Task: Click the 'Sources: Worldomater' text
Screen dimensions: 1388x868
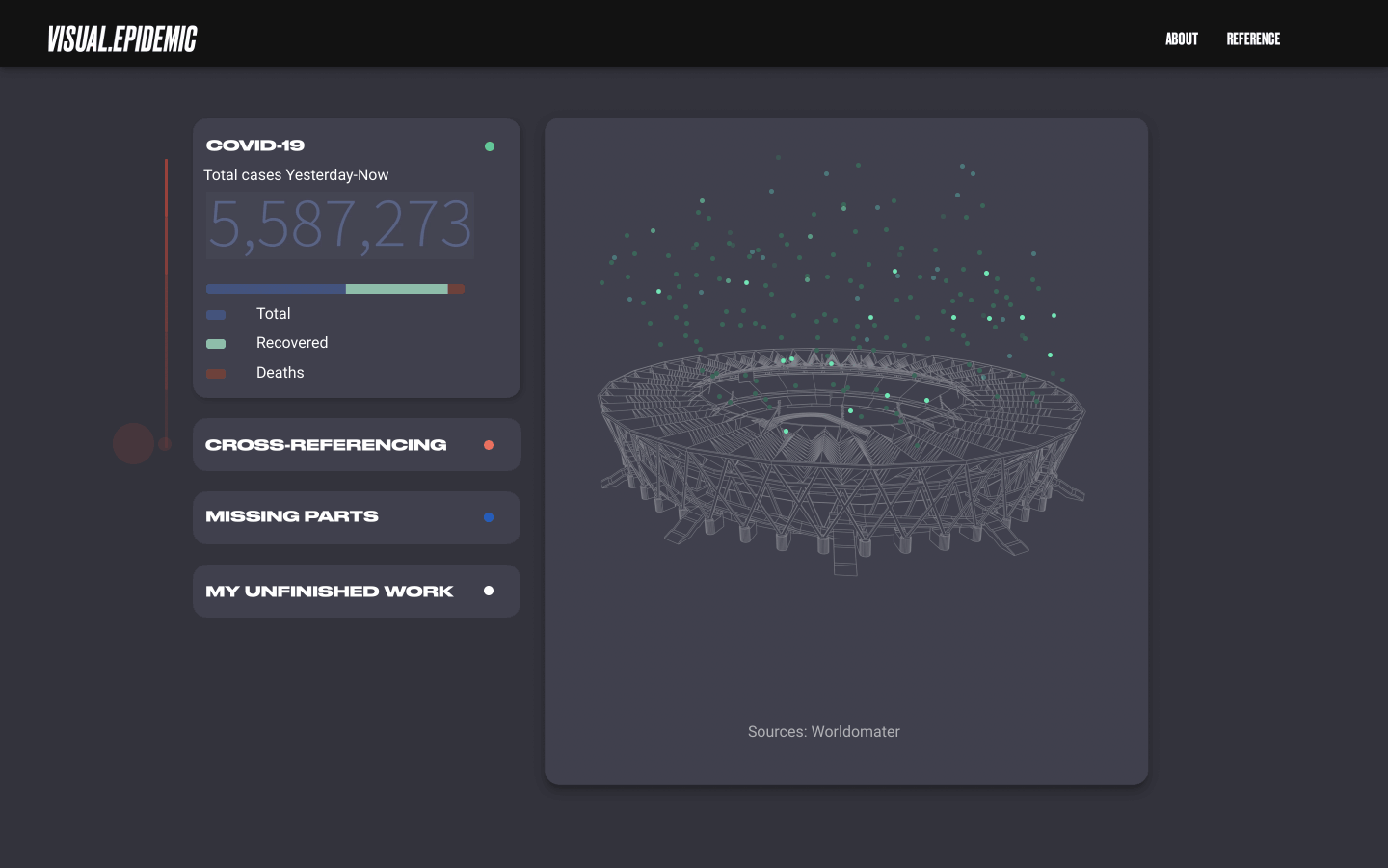Action: (824, 732)
